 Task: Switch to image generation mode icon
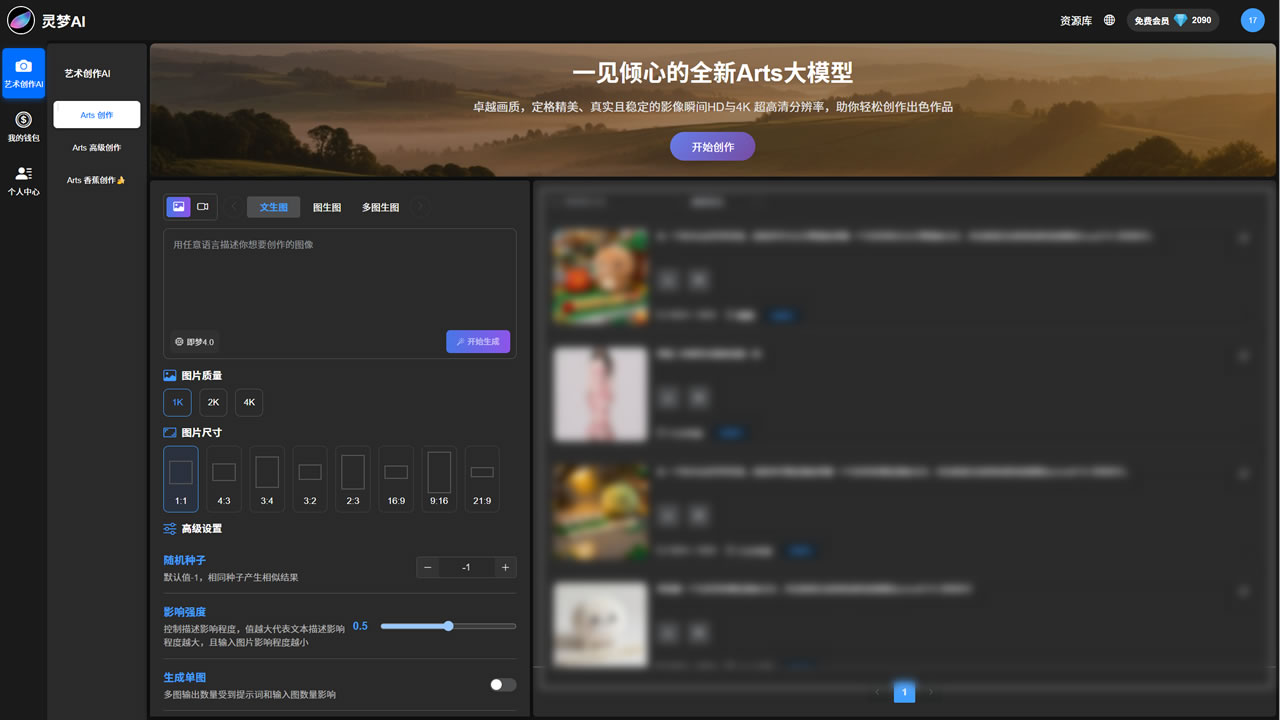(178, 207)
